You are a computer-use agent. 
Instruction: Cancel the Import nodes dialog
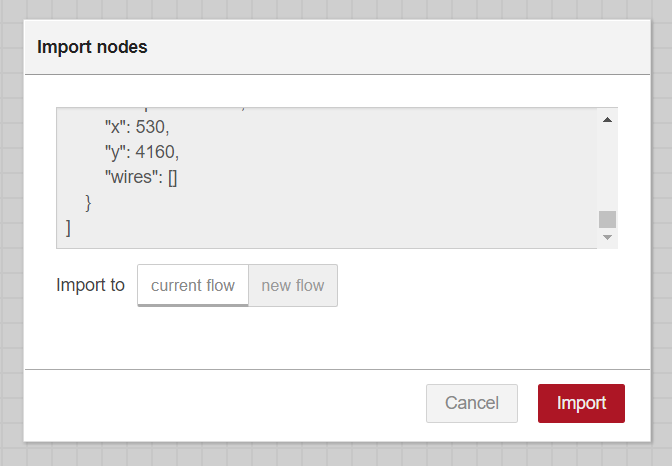click(471, 403)
